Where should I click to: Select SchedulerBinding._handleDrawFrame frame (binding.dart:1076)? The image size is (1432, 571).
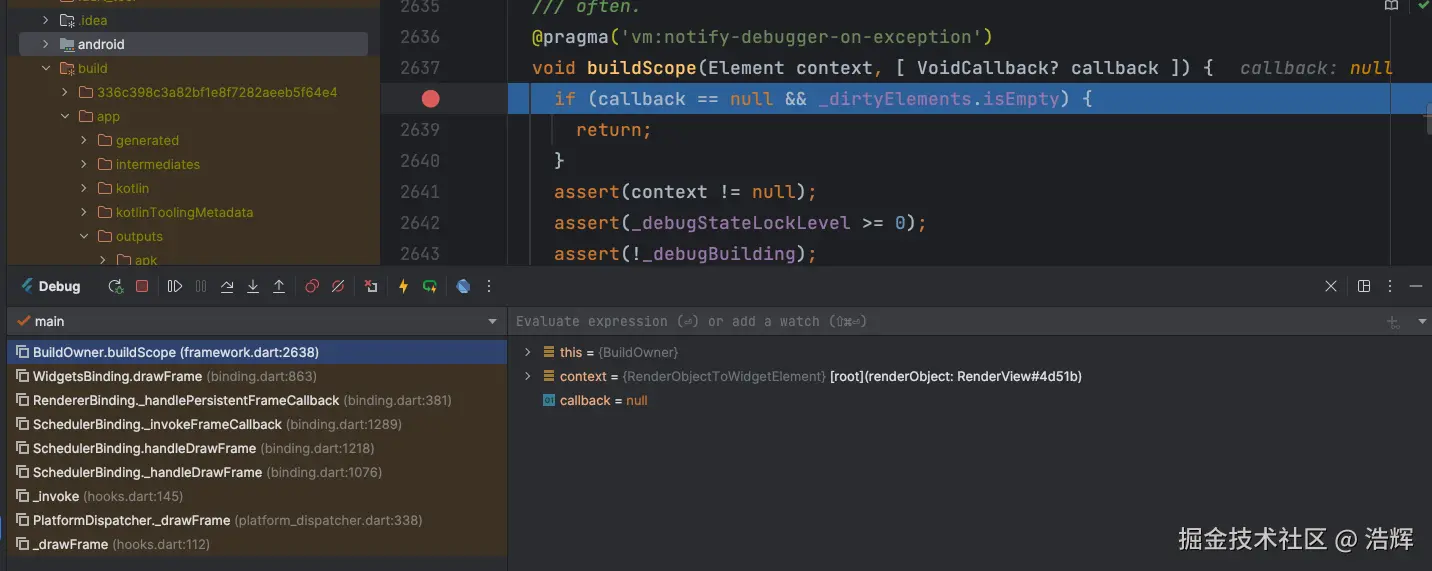[257, 472]
